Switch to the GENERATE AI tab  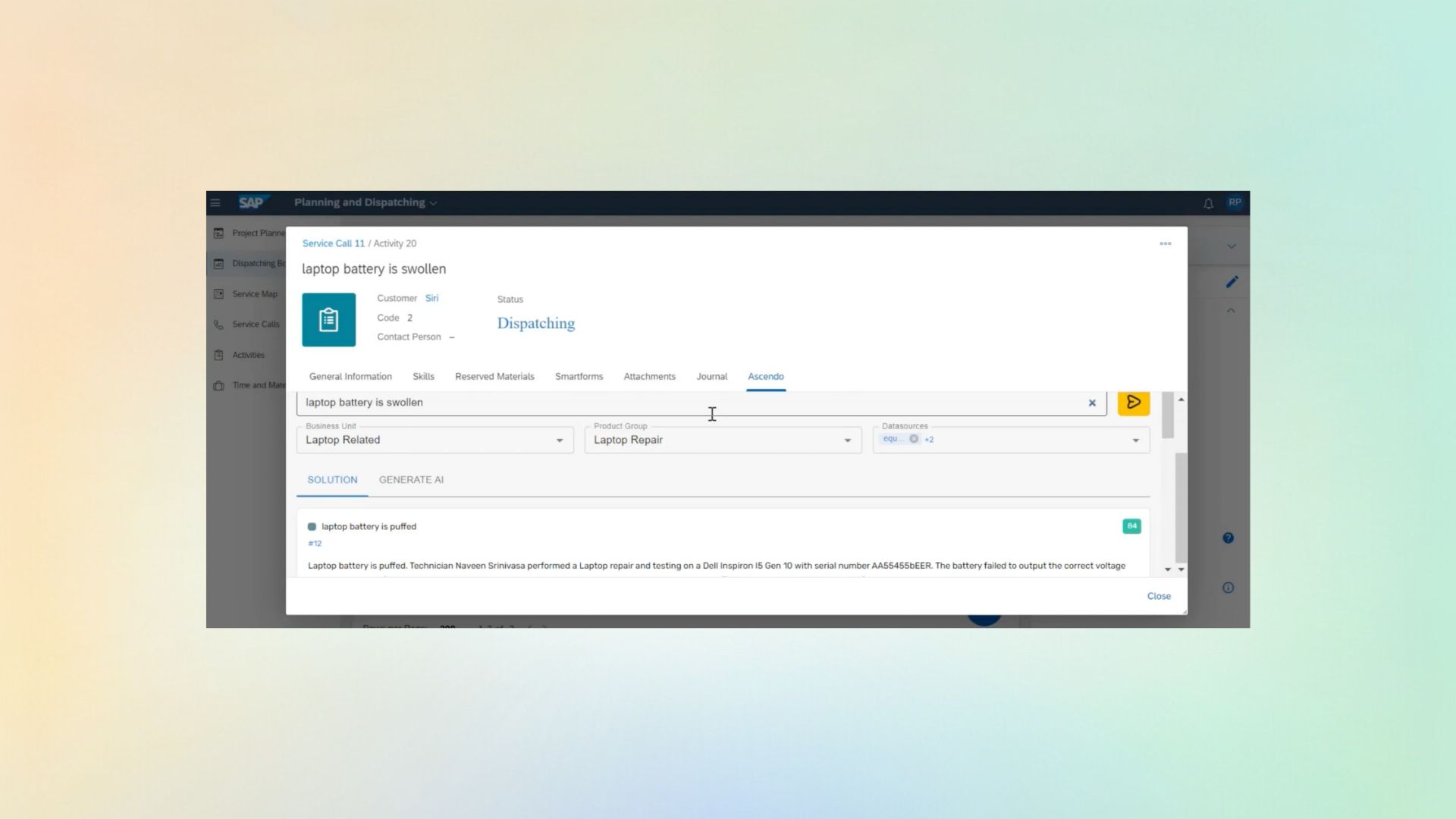pos(411,480)
